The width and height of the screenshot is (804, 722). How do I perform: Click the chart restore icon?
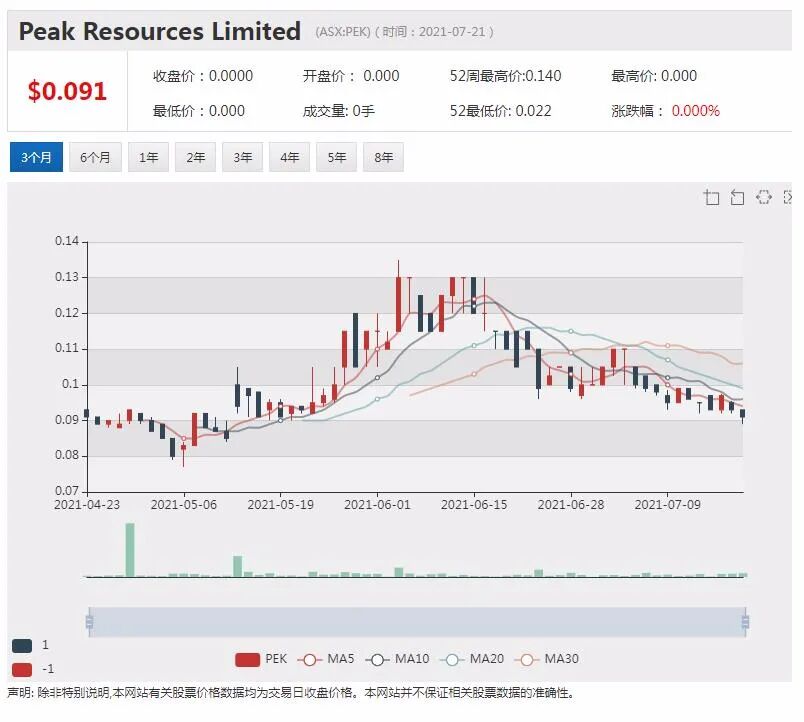coord(763,197)
